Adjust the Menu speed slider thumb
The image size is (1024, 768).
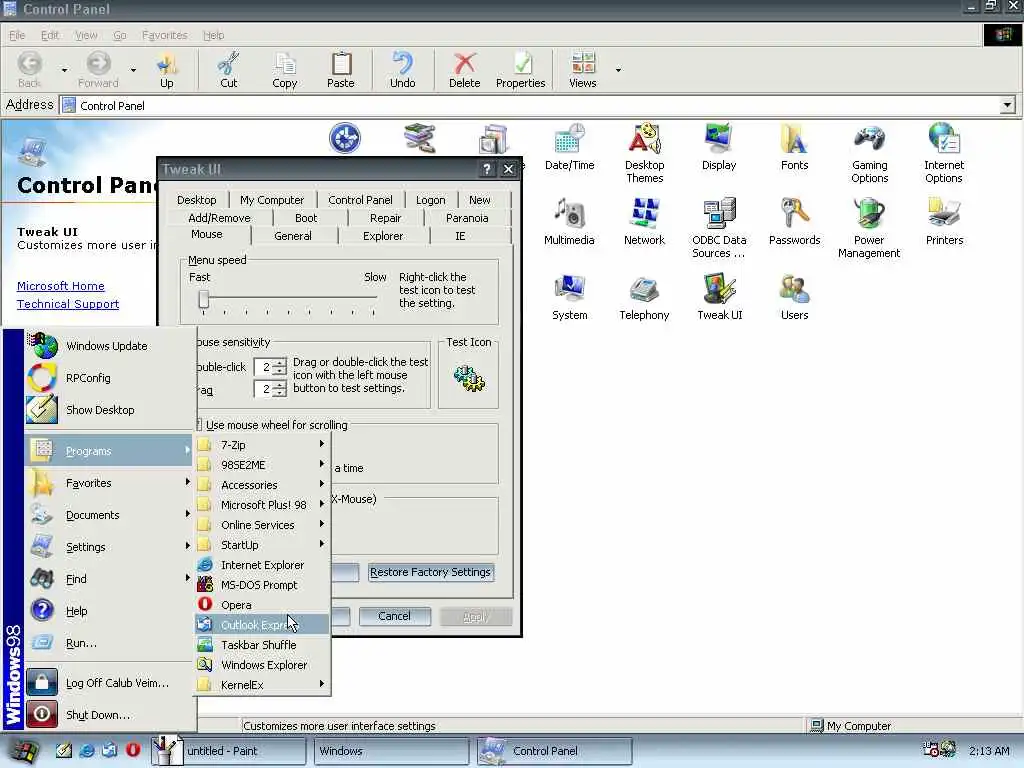204,299
